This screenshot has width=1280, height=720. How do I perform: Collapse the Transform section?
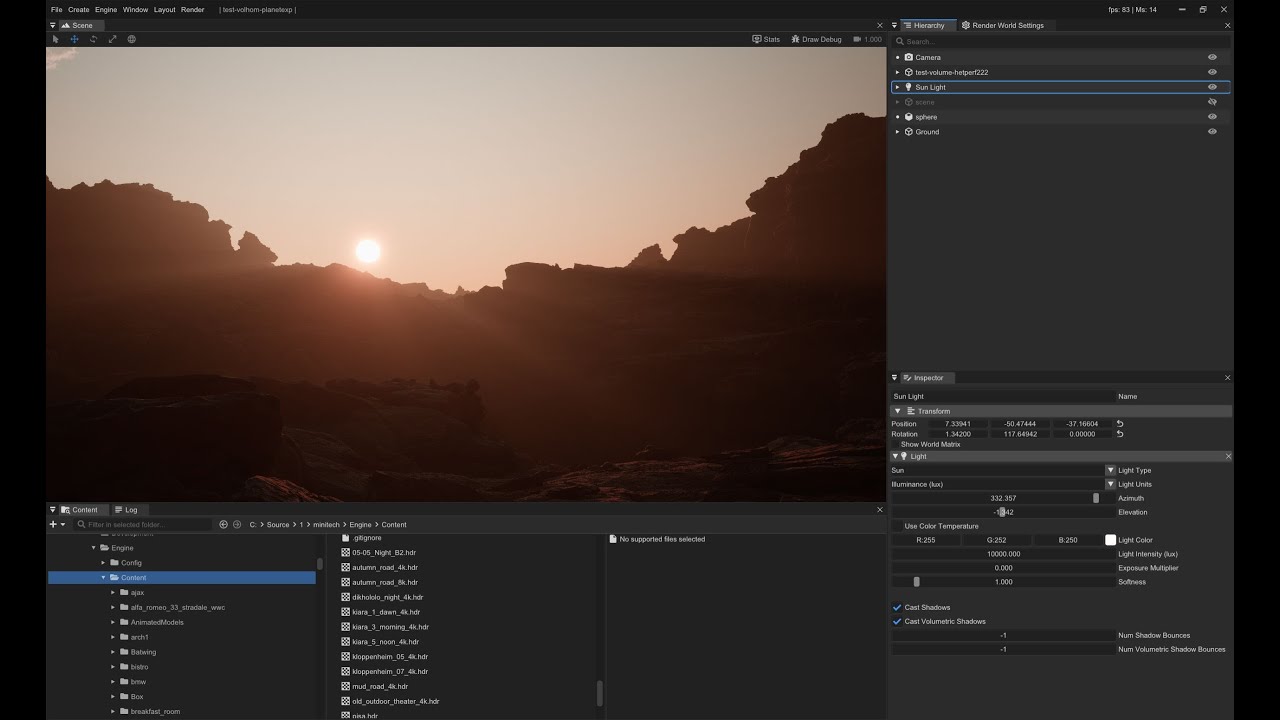(897, 411)
